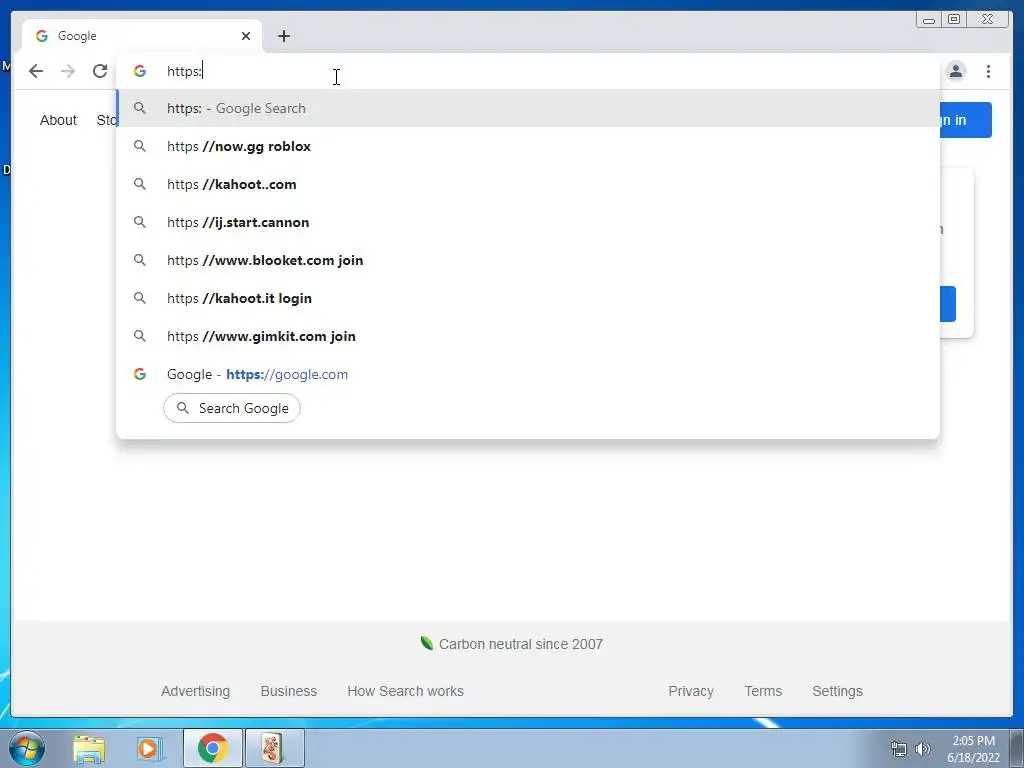The image size is (1024, 768).
Task: Click the Chrome taskbar icon
Action: 213,748
